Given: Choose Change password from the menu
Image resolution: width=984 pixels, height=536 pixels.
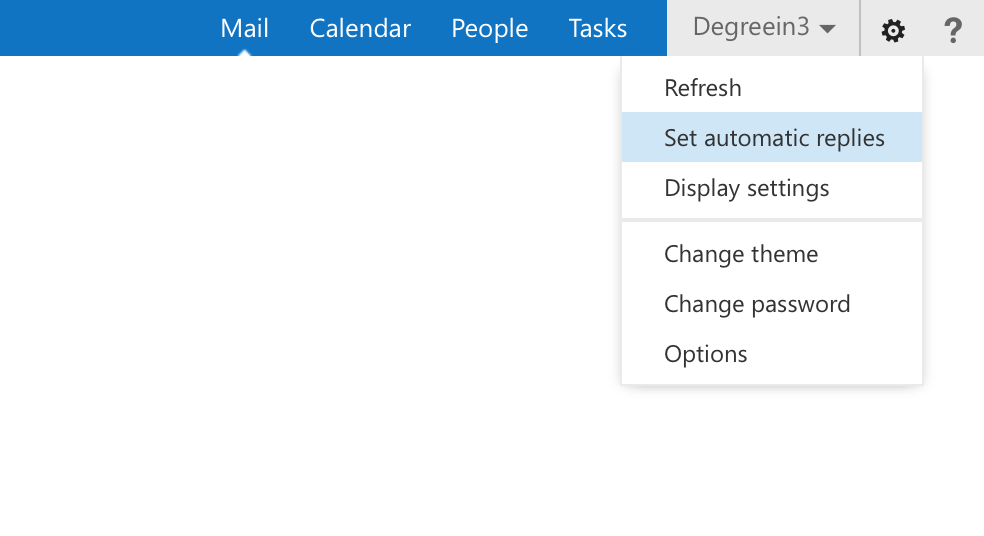Looking at the screenshot, I should pyautogui.click(x=772, y=304).
